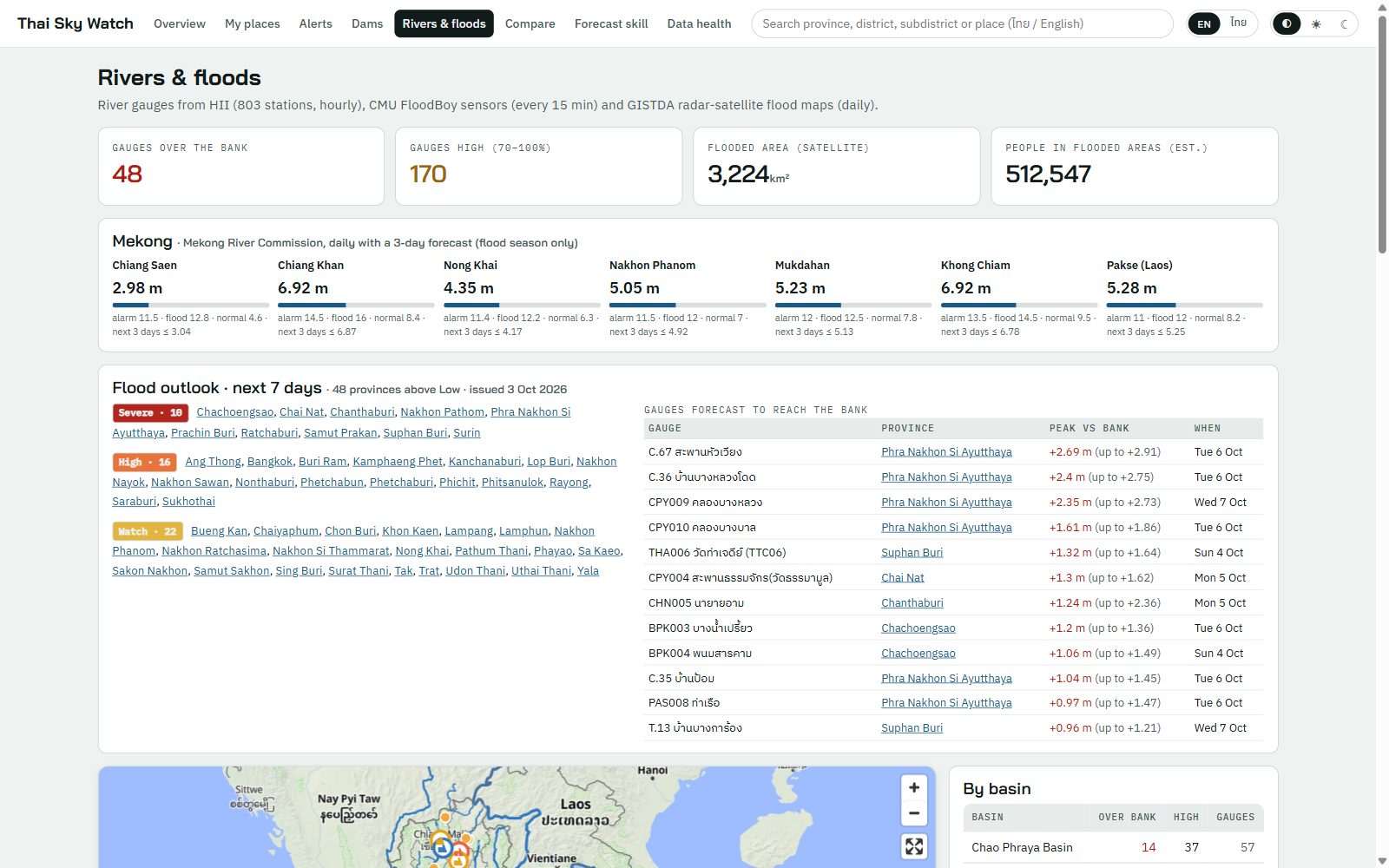Open Chai Nat in the Severe list
Screen dimensions: 1389x868
point(302,412)
